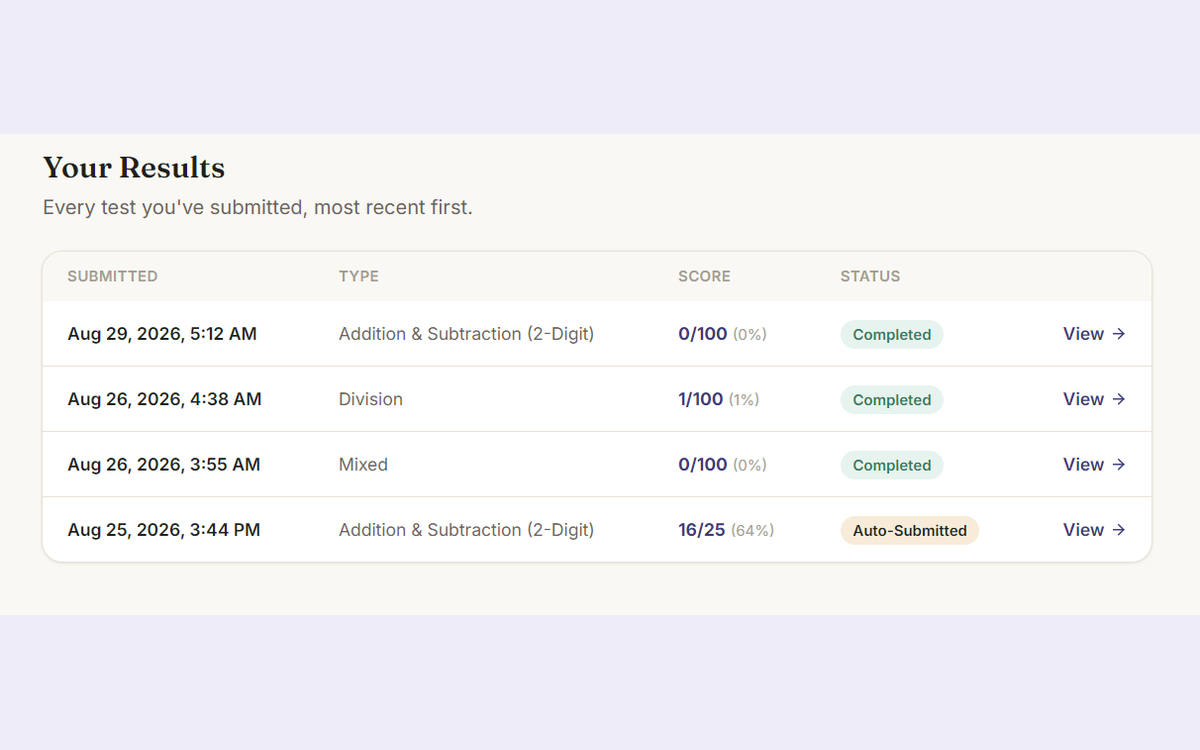Click the SCORE column header
1200x750 pixels.
point(704,276)
